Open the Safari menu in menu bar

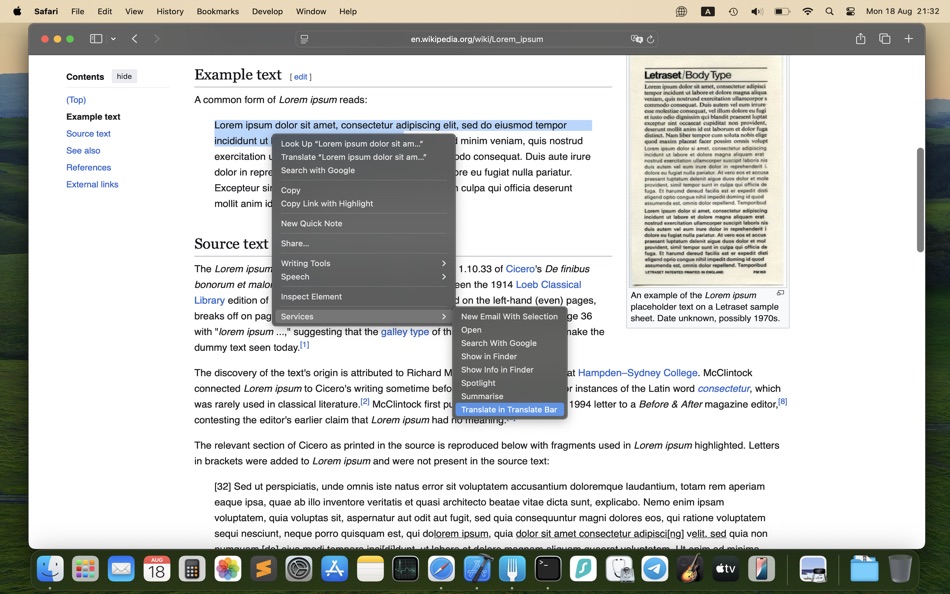[46, 11]
